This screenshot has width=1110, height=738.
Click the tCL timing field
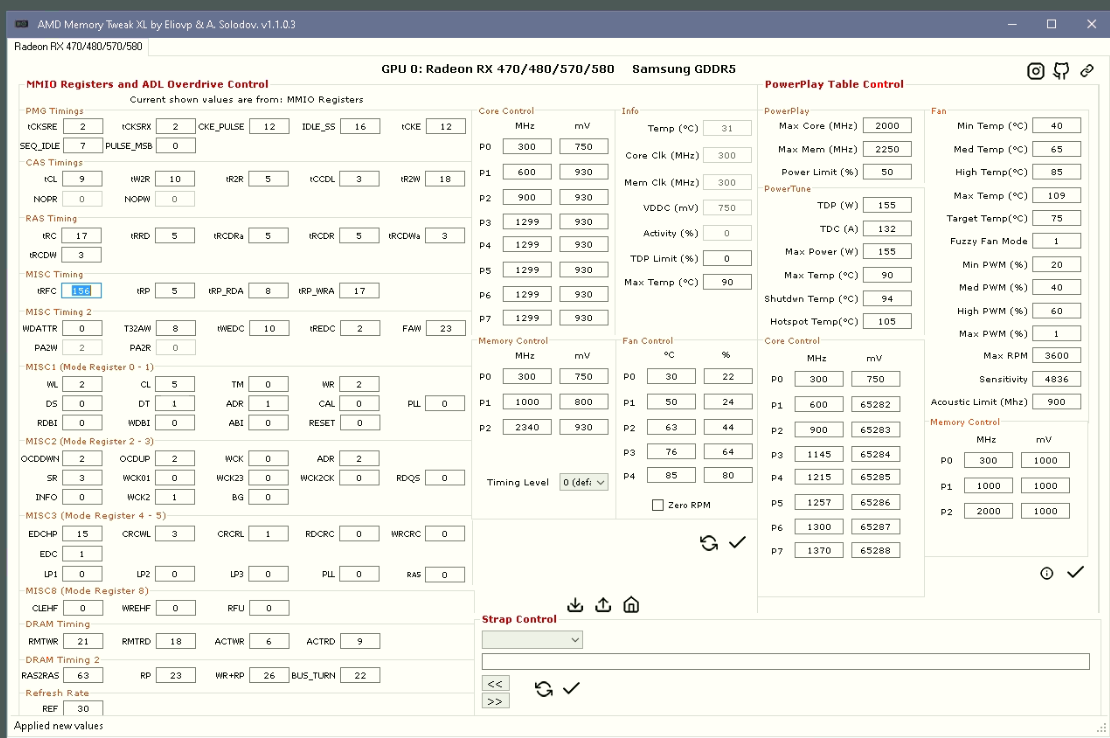point(82,179)
